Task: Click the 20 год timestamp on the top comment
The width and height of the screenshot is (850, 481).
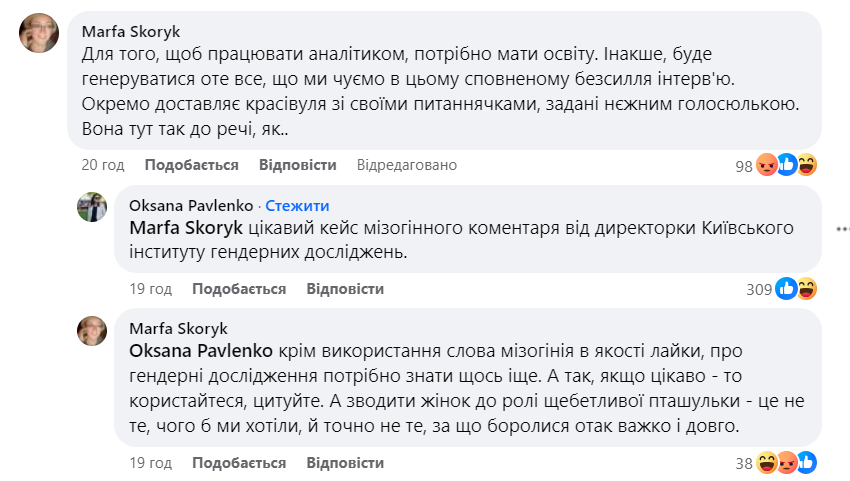Action: tap(102, 165)
